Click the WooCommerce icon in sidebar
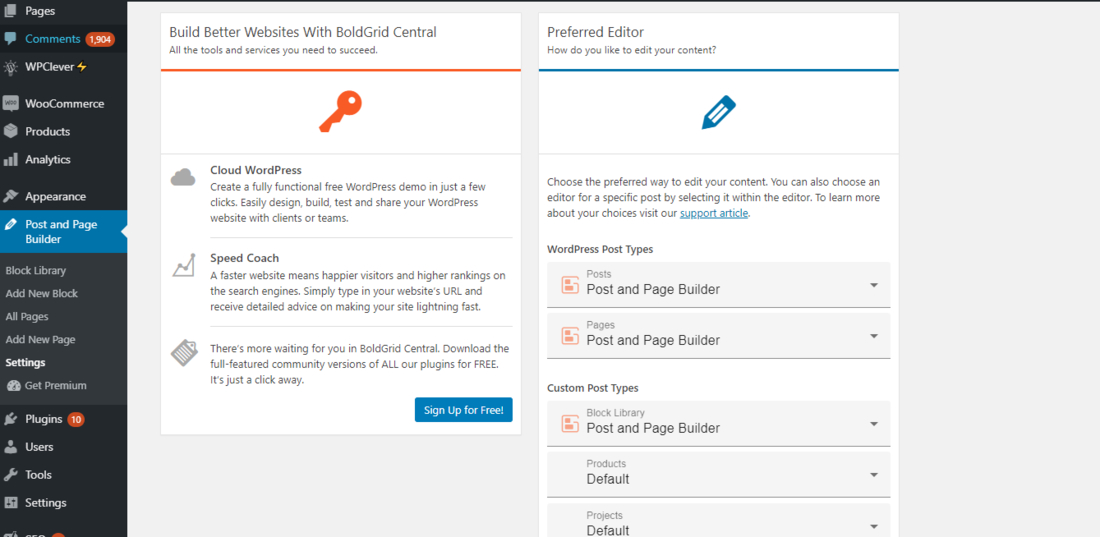The image size is (1100, 537). coord(11,103)
